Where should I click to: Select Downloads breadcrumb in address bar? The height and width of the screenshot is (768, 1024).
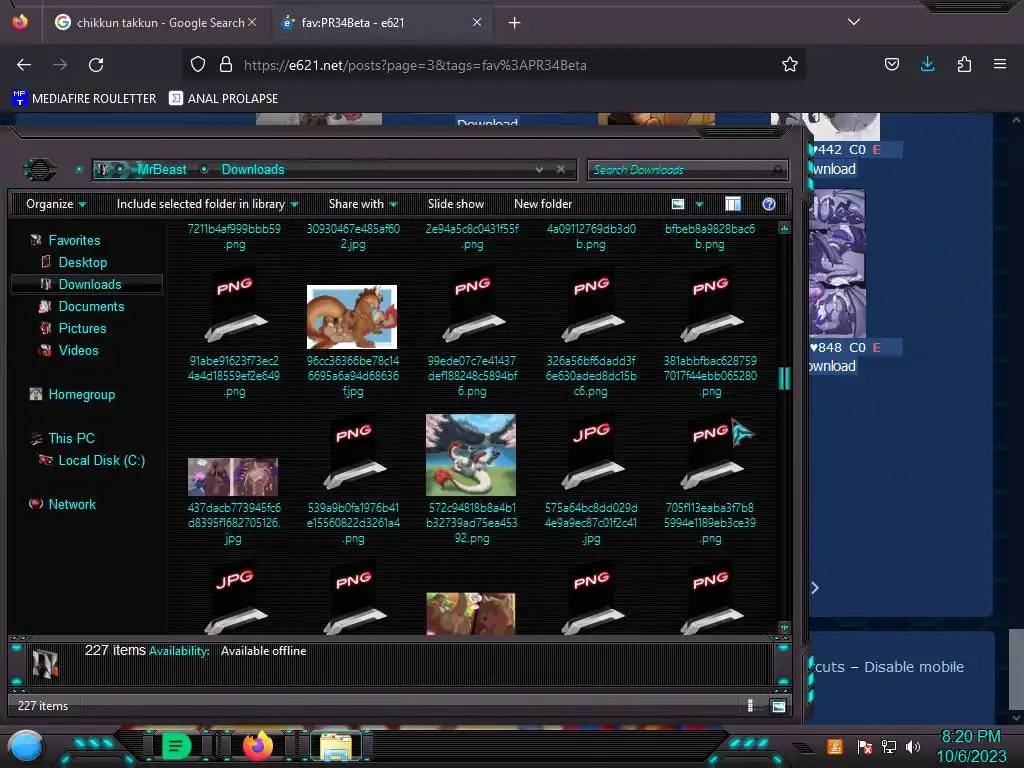(x=253, y=170)
